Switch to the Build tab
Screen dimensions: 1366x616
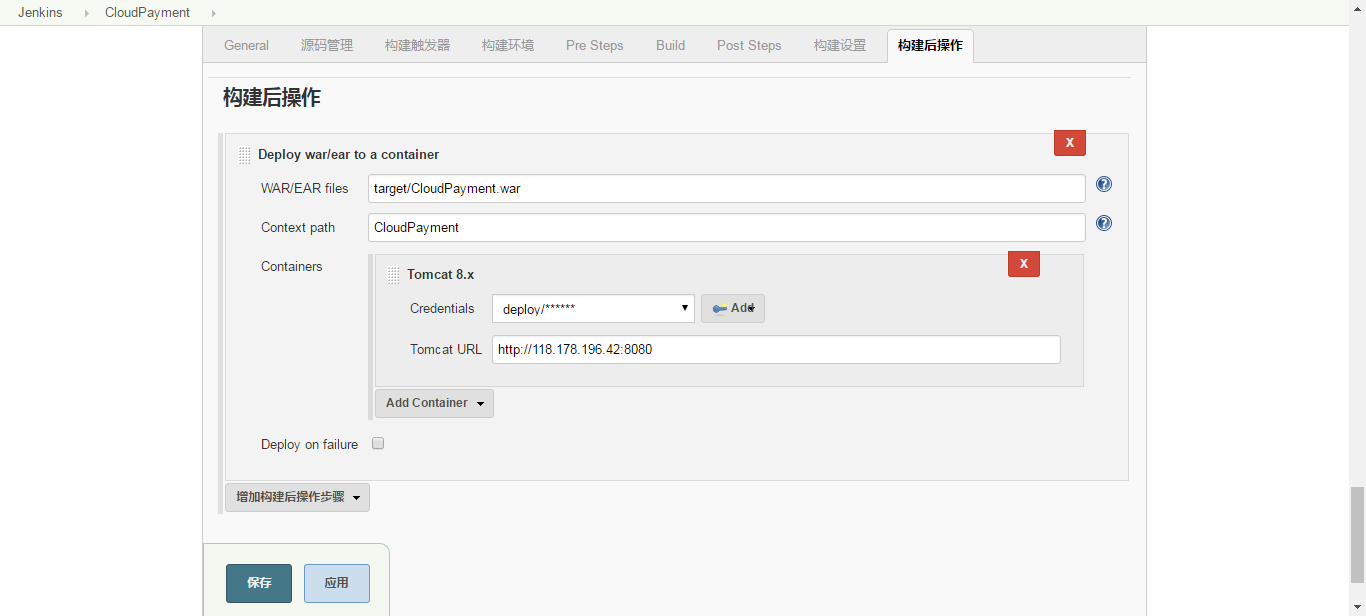(670, 45)
